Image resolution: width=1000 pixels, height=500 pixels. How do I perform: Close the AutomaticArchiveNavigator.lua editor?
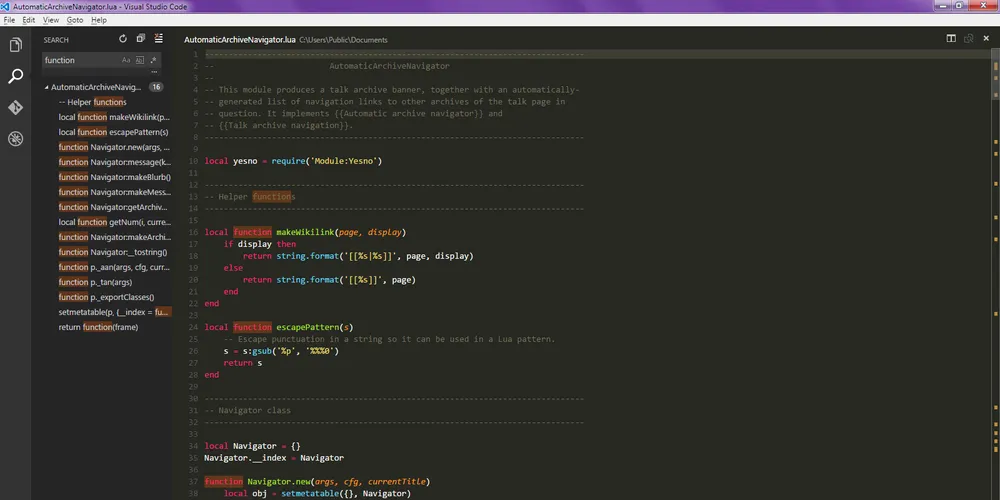tap(986, 39)
